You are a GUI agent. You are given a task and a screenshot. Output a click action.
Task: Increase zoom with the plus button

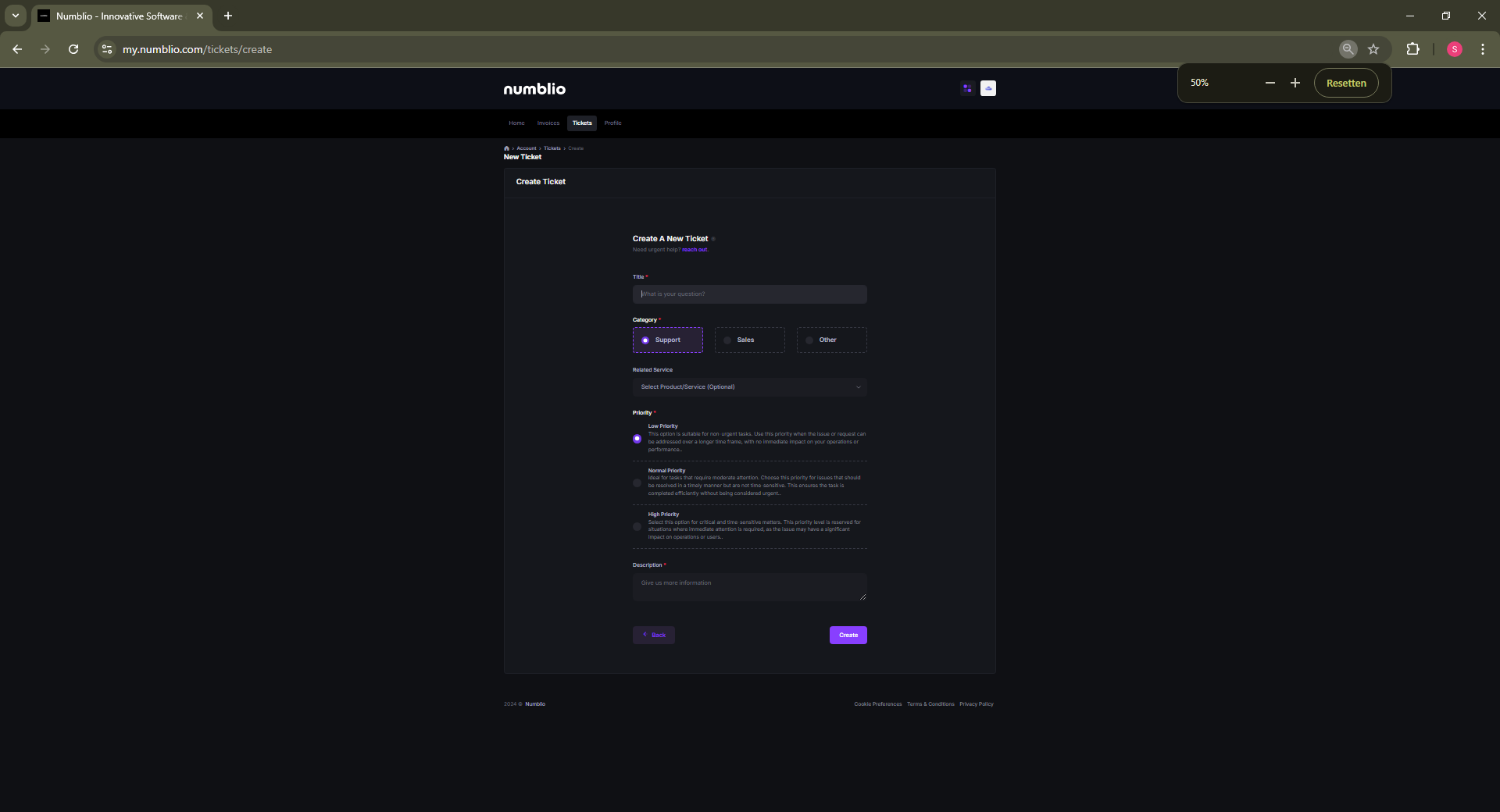point(1295,83)
